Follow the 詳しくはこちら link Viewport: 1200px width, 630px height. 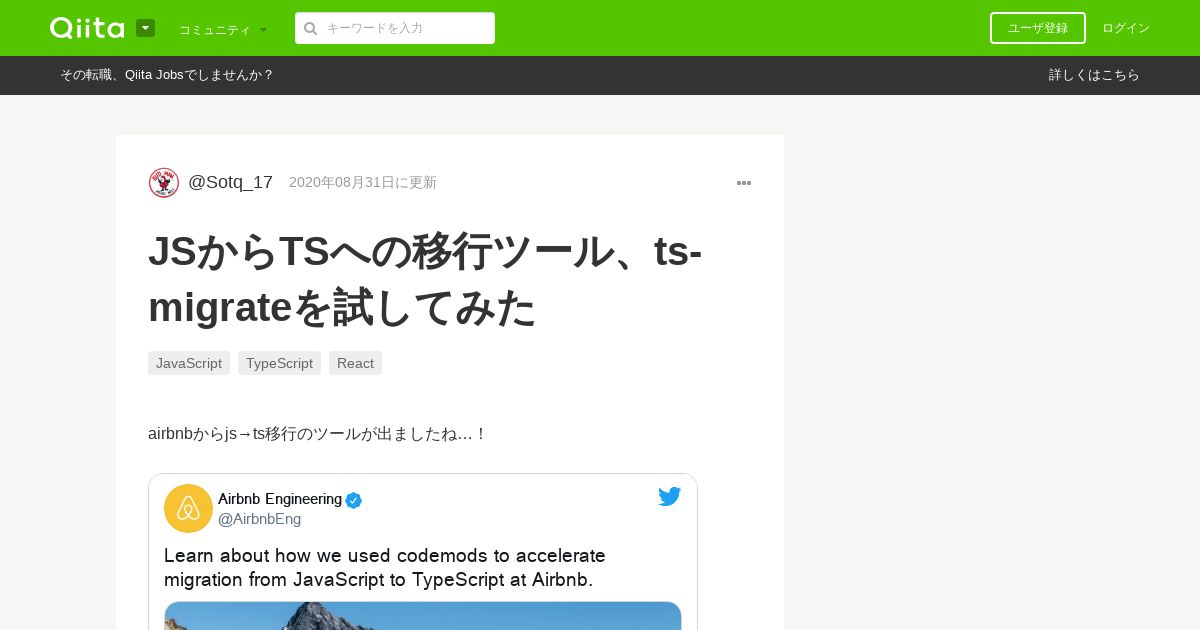pyautogui.click(x=1094, y=75)
